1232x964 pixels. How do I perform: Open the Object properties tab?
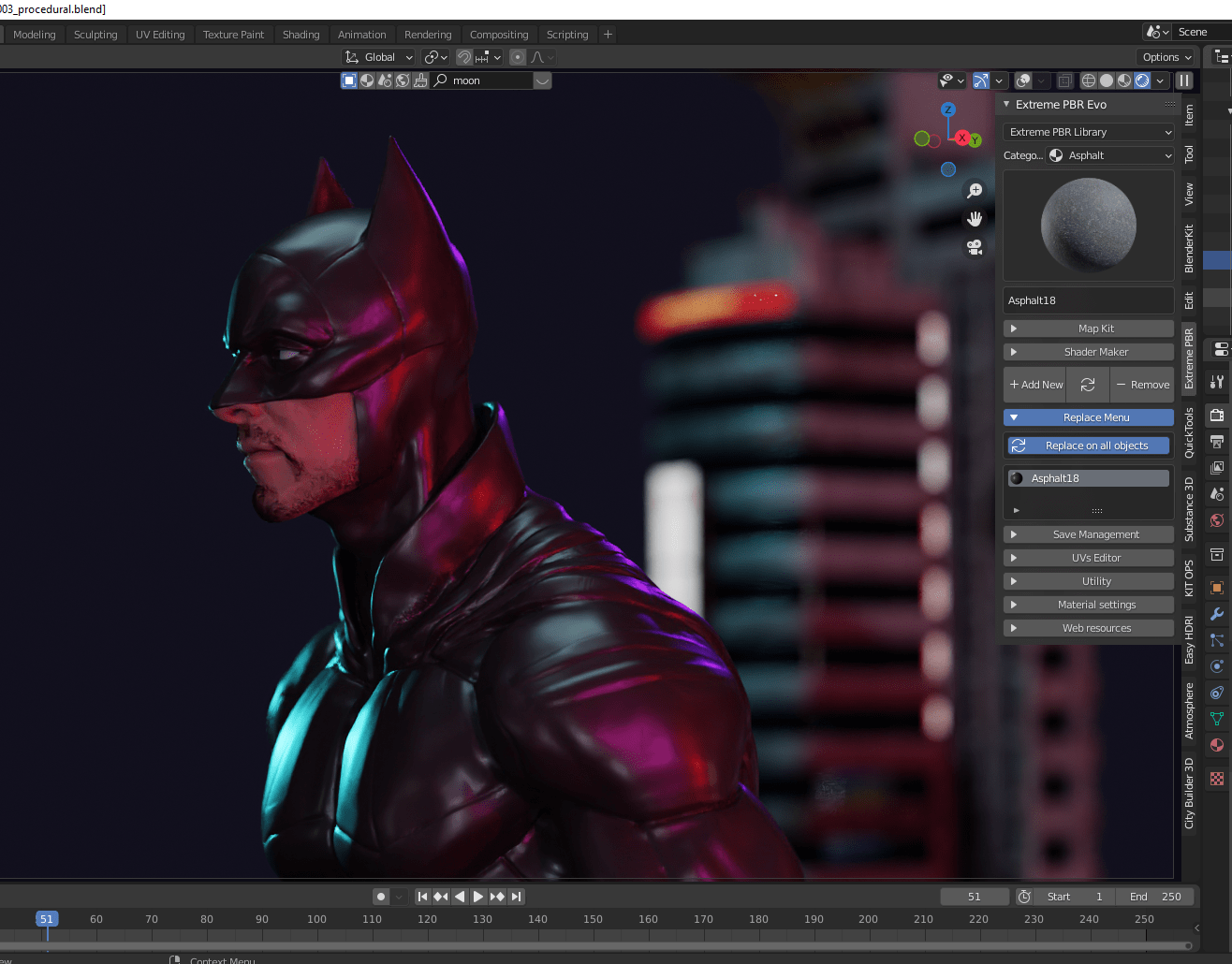click(1217, 588)
